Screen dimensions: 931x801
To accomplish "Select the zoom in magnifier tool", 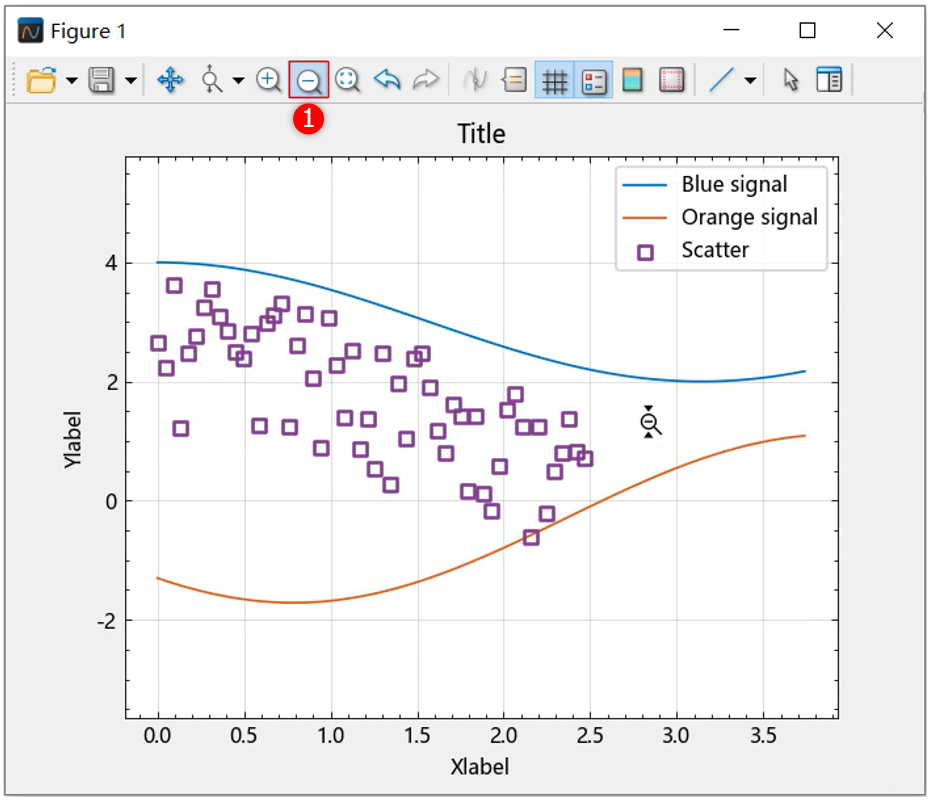I will [268, 80].
